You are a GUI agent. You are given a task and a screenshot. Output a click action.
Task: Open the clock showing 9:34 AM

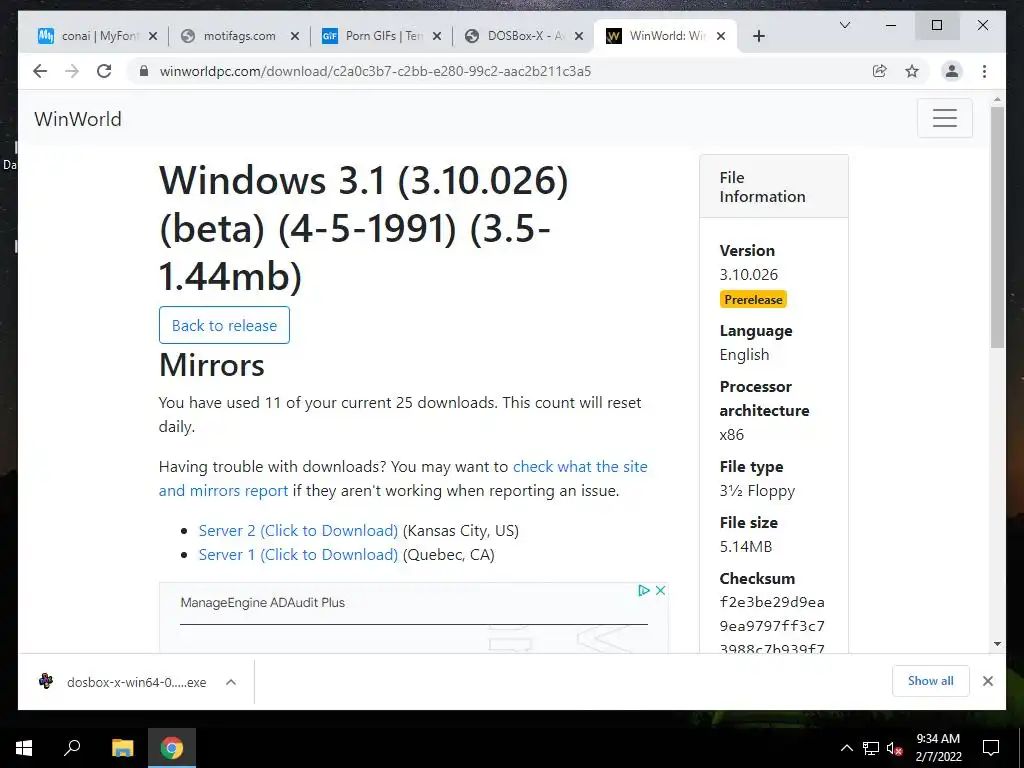coord(938,748)
